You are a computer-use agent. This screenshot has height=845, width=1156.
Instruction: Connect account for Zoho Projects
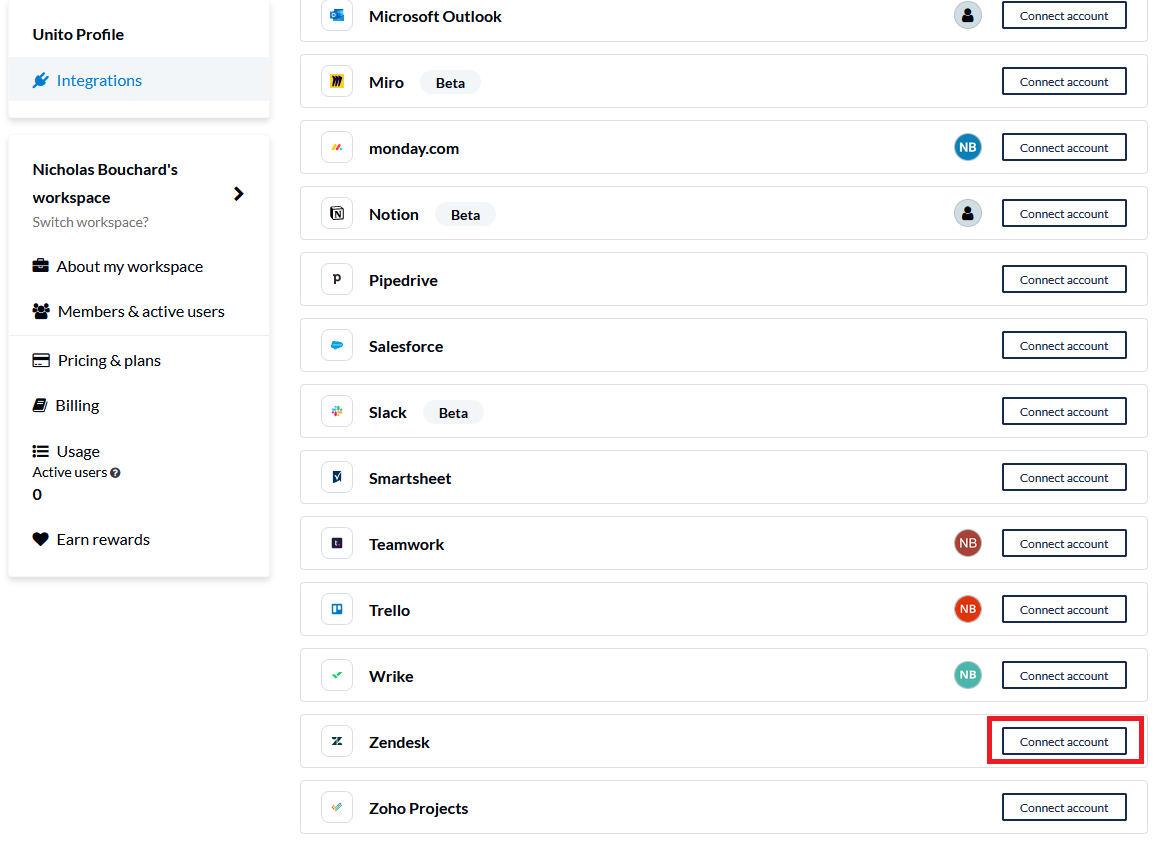[x=1064, y=807]
